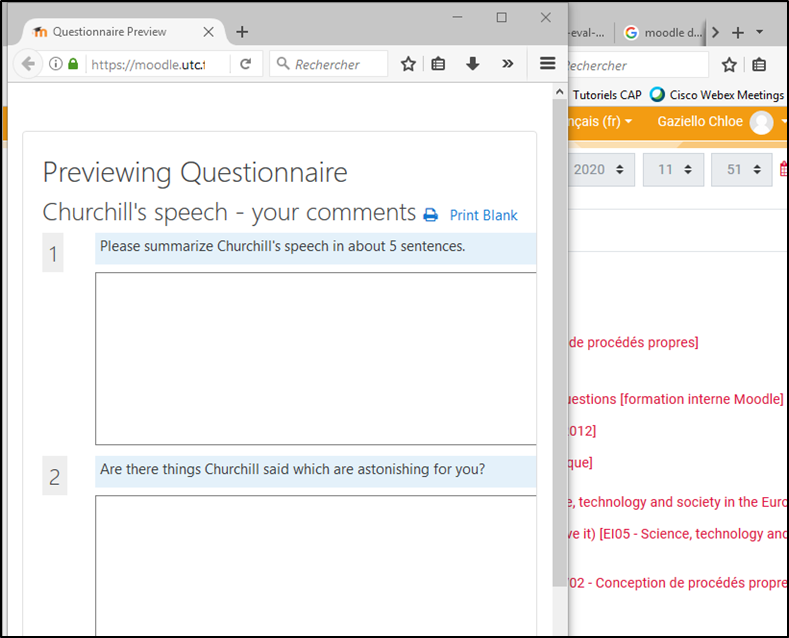The height and width of the screenshot is (638, 789).
Task: Minimize the Questionnaire Preview window
Action: click(x=457, y=17)
